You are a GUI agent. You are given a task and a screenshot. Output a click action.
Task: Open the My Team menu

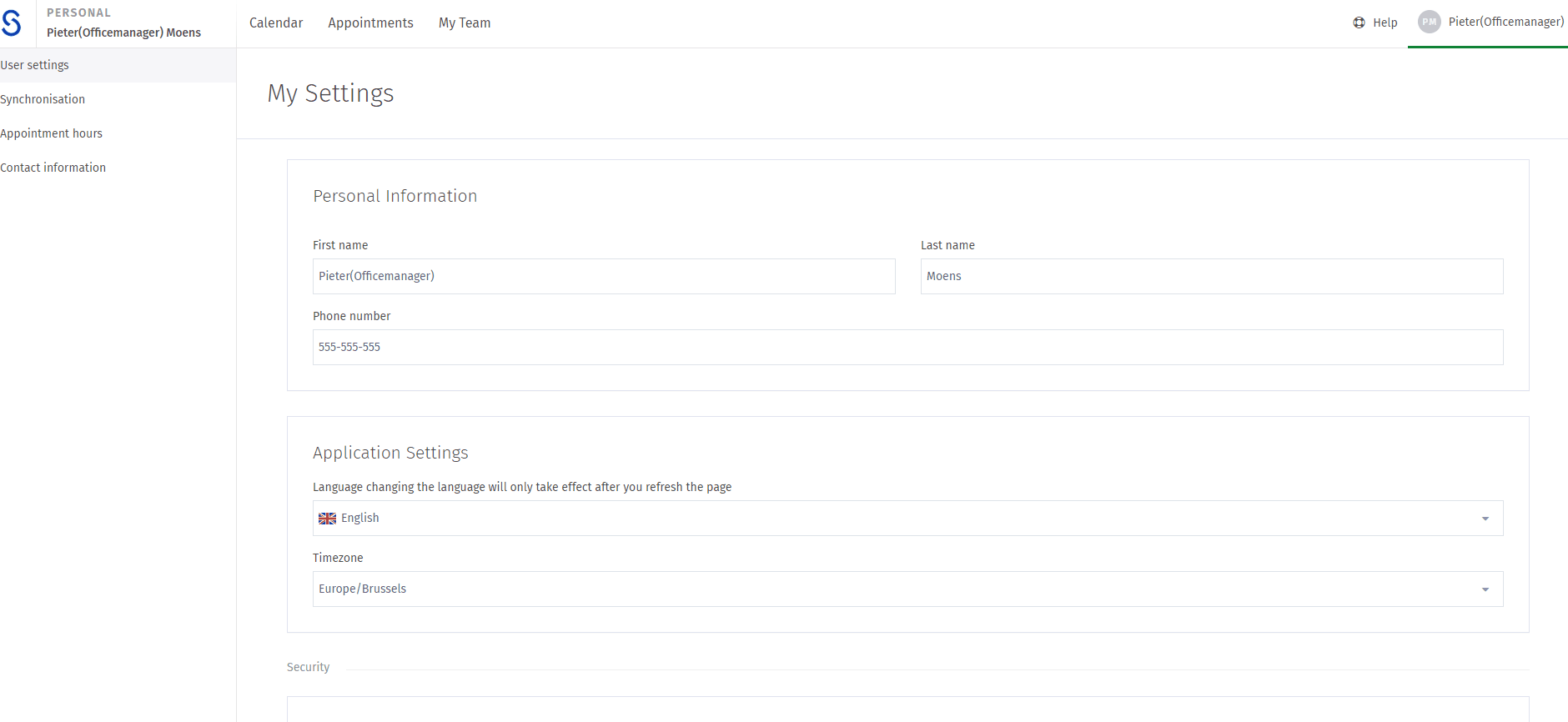pos(465,23)
